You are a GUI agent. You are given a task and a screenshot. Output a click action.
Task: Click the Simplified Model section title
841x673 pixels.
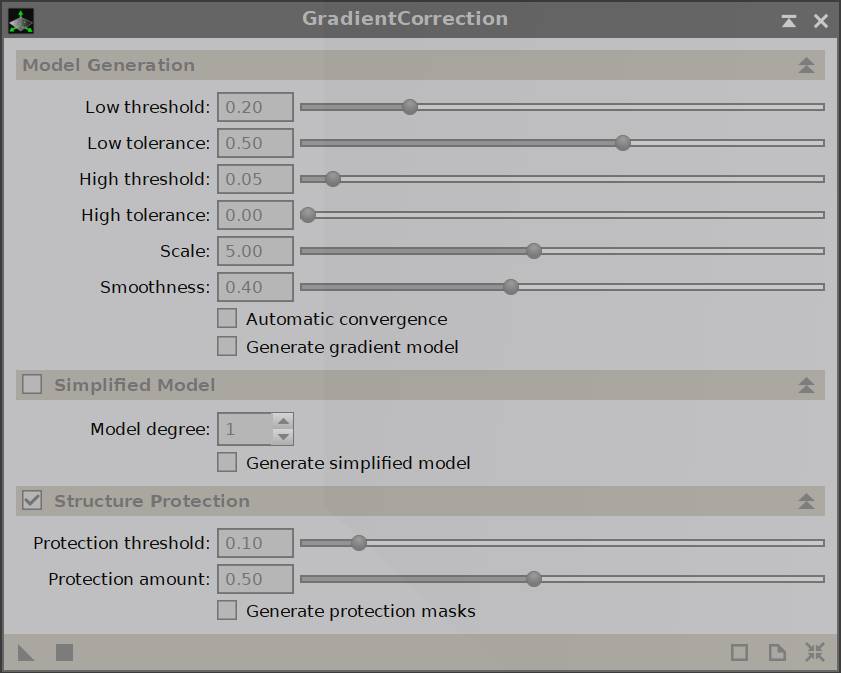pyautogui.click(x=135, y=385)
